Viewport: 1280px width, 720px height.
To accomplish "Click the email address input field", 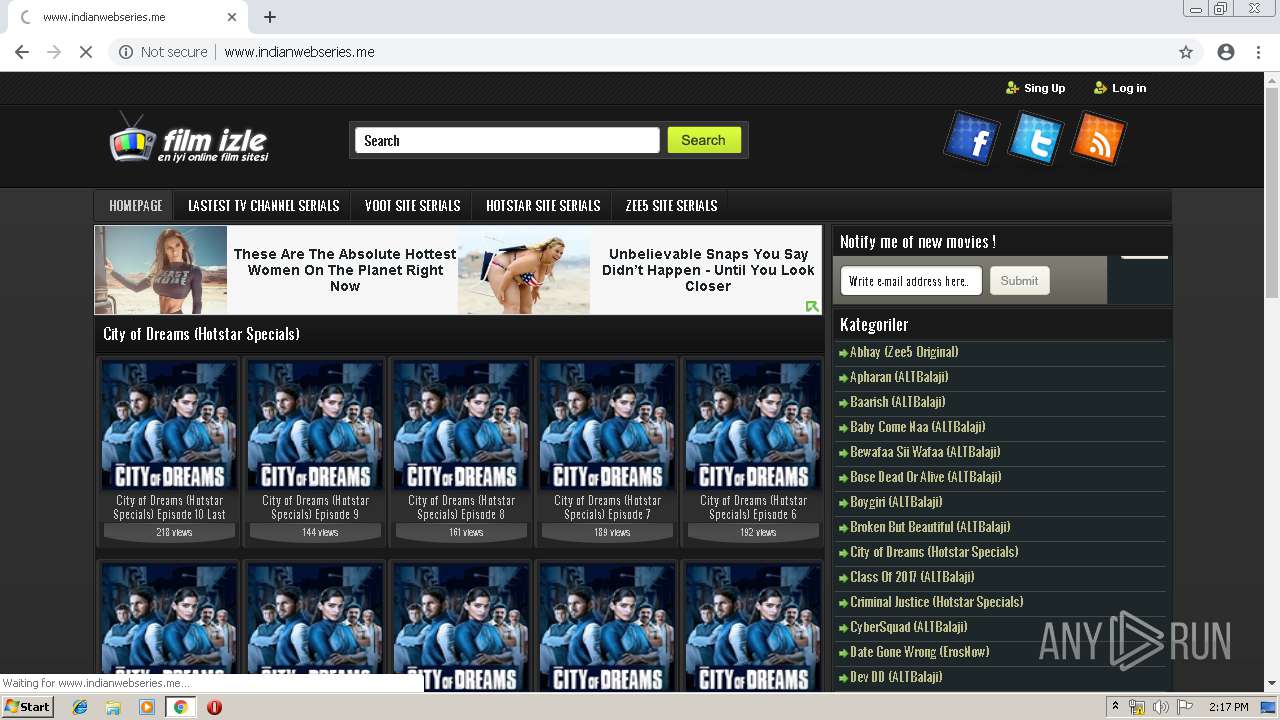I will tap(911, 281).
